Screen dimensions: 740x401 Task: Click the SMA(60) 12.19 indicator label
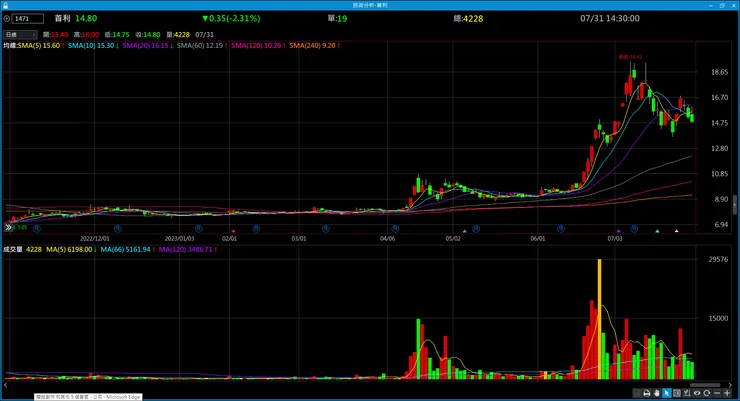[x=202, y=46]
